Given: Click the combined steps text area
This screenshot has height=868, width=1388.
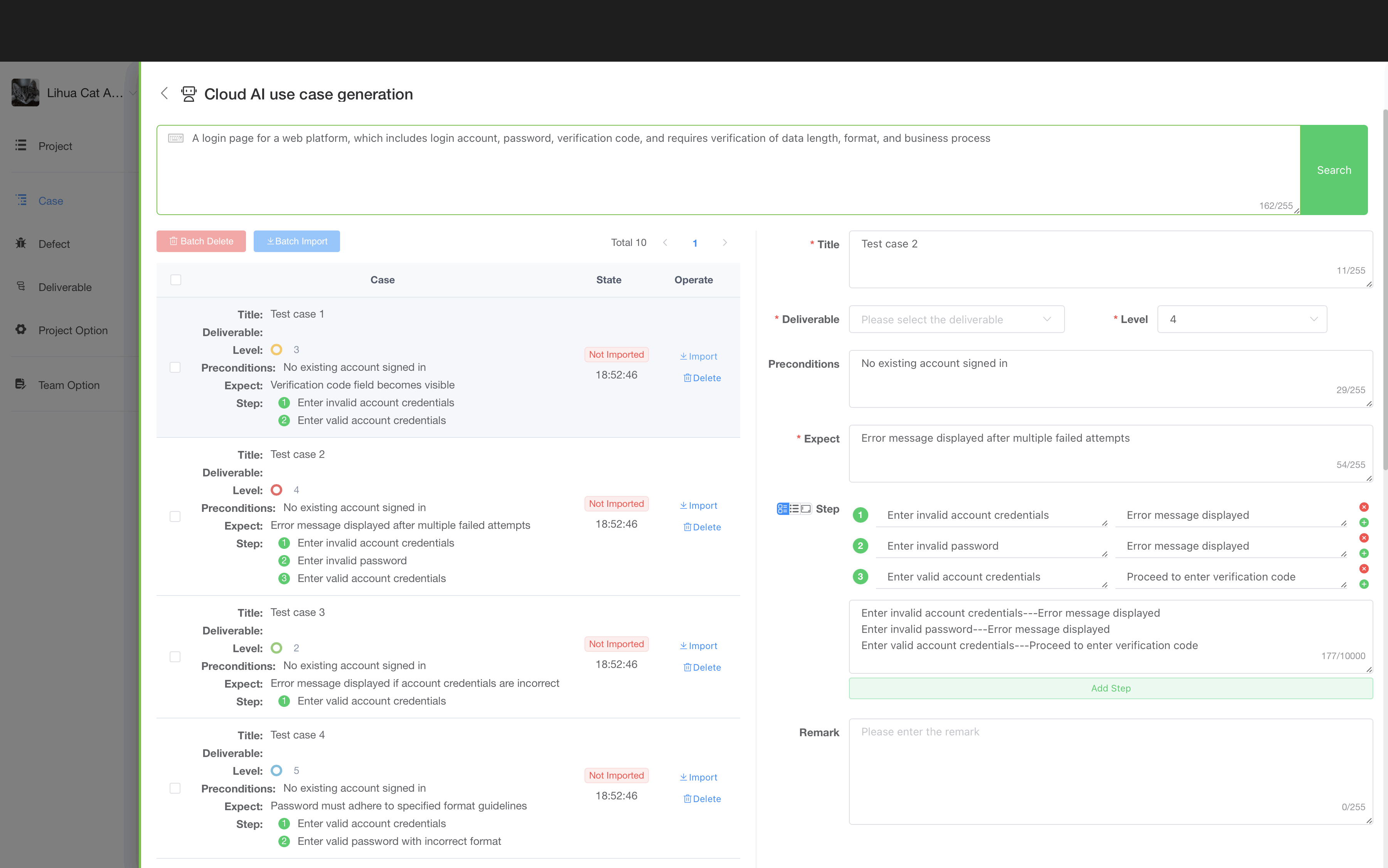Looking at the screenshot, I should point(1111,637).
